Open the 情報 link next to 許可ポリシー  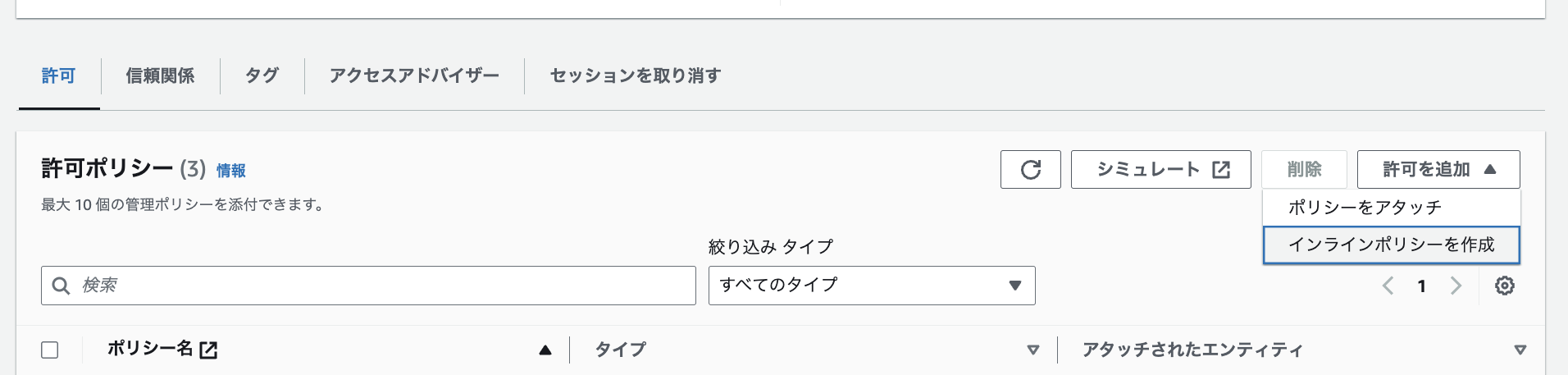pyautogui.click(x=231, y=171)
